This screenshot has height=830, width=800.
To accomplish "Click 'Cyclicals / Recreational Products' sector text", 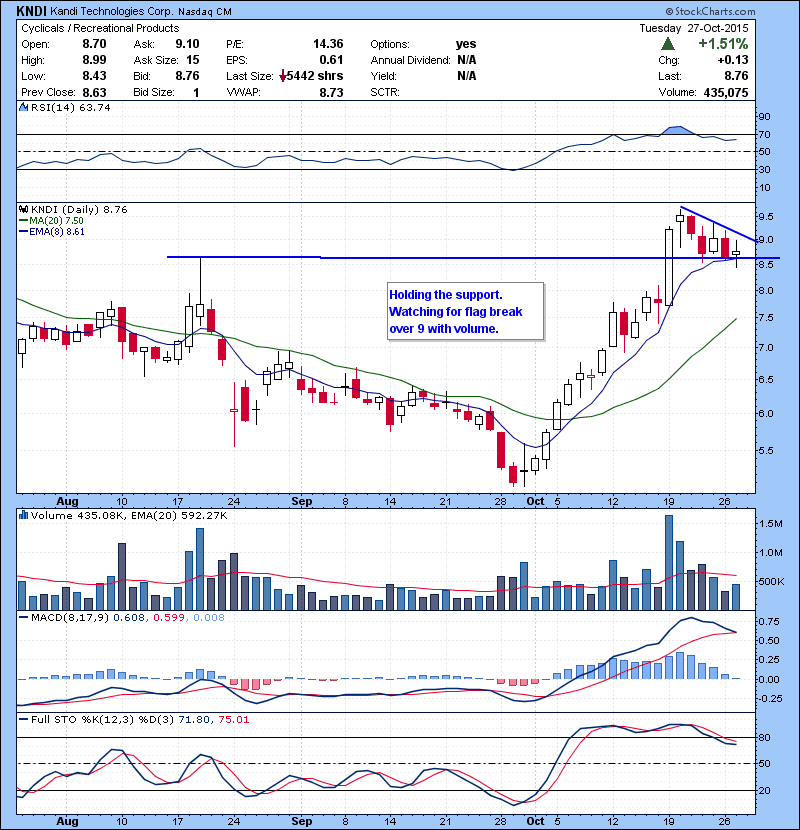I will (x=100, y=28).
